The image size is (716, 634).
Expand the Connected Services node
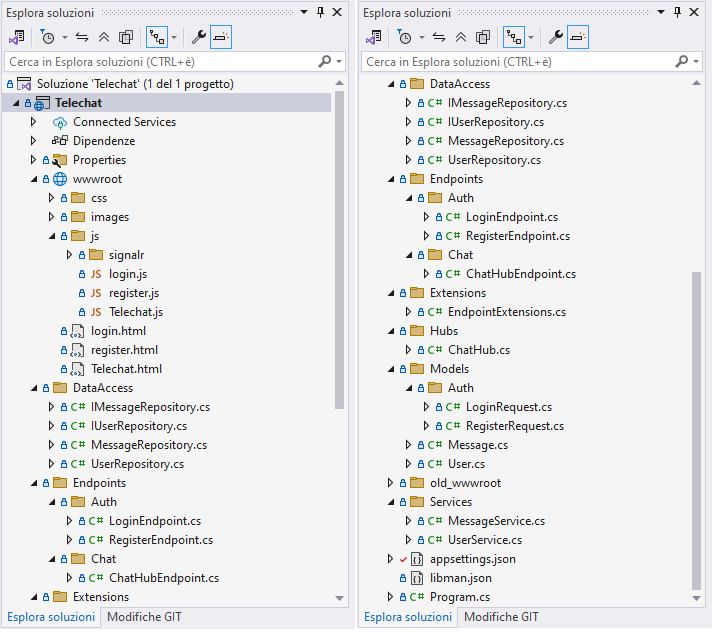tap(33, 122)
